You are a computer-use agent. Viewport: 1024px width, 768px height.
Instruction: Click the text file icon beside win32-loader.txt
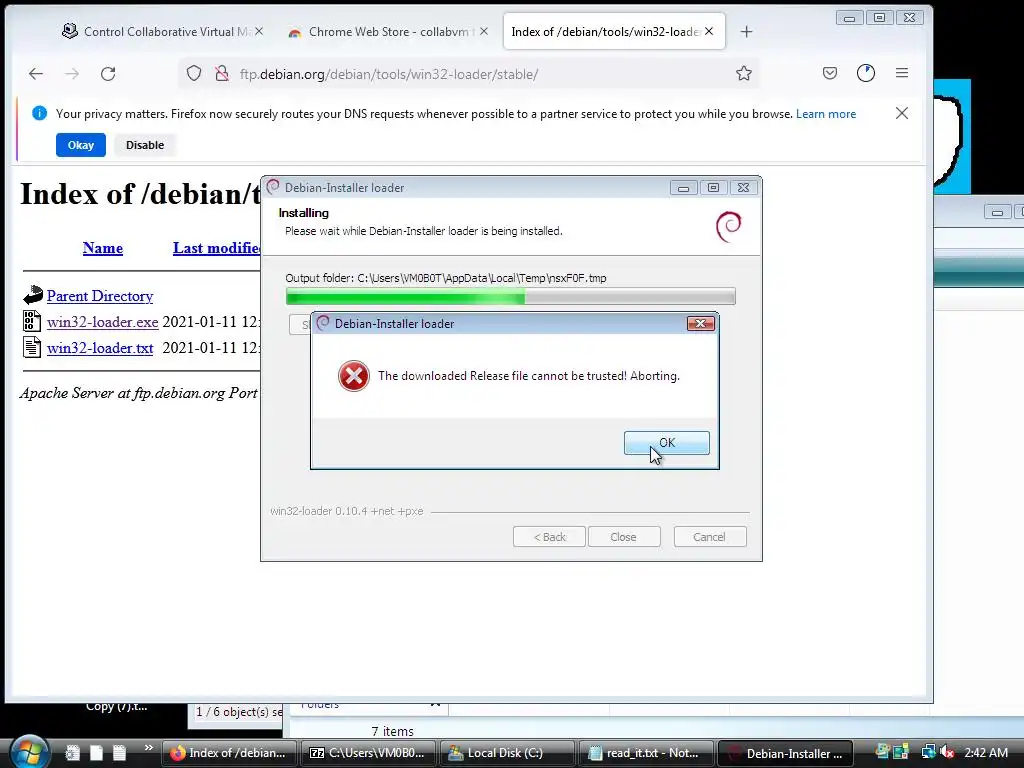click(x=32, y=347)
